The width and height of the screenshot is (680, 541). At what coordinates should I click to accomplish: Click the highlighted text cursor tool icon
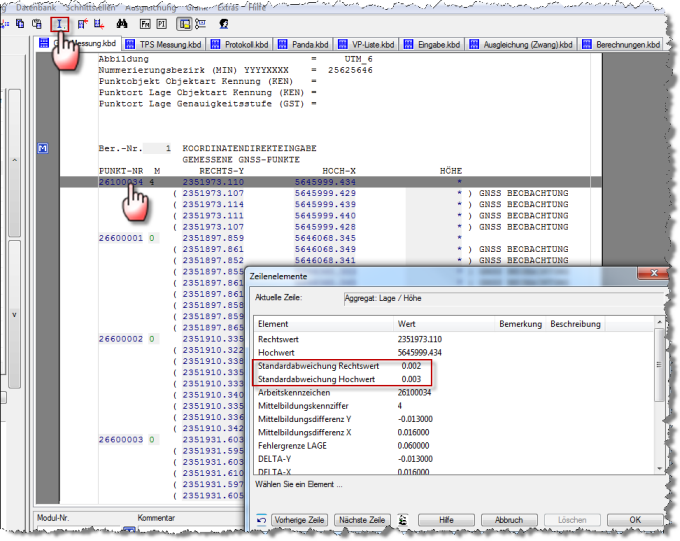click(x=61, y=23)
